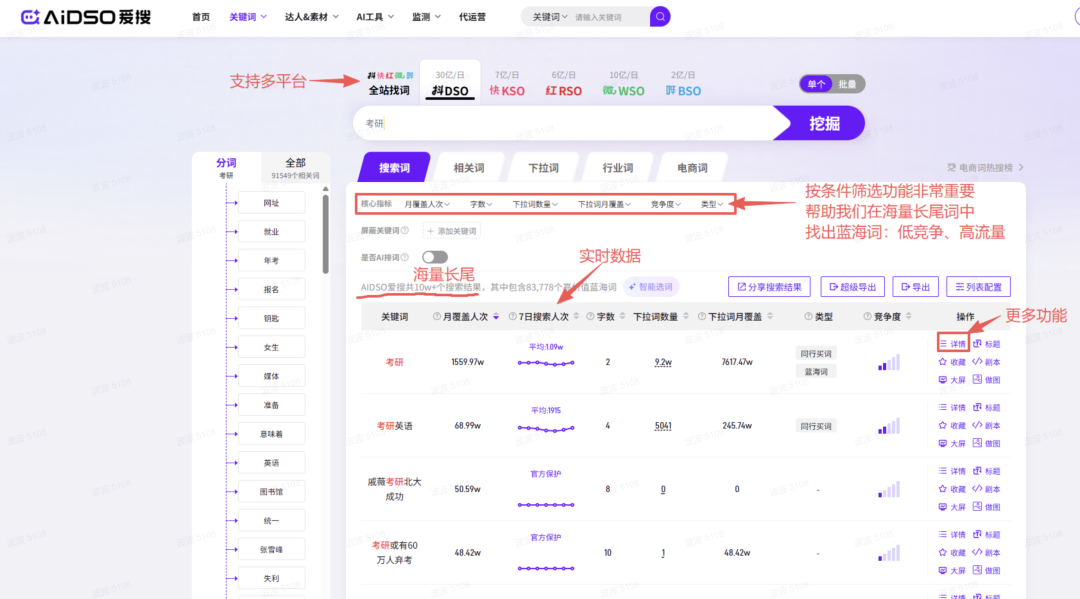
Task: Click info icon beside 7日搜索人次 header
Action: tap(512, 317)
